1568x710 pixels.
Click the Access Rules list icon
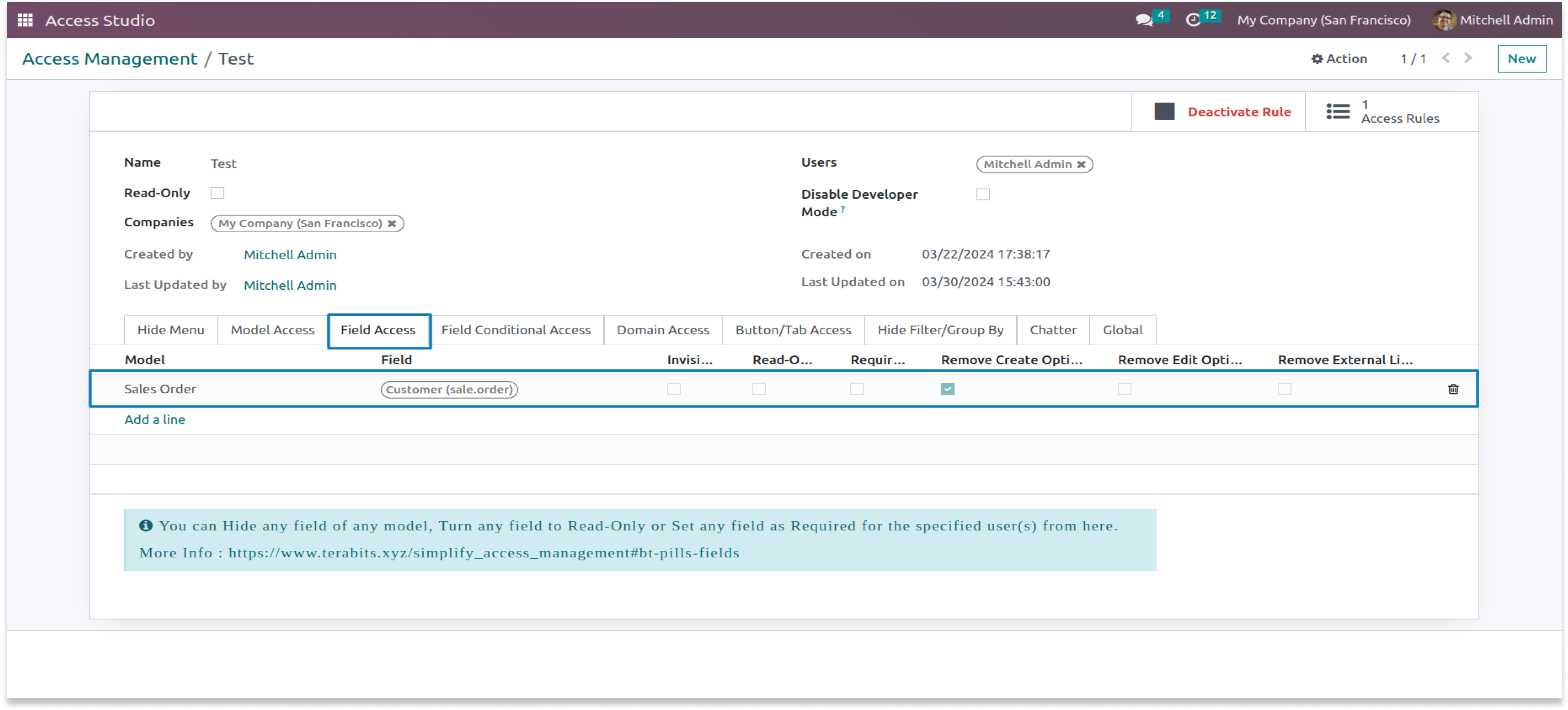(x=1338, y=111)
